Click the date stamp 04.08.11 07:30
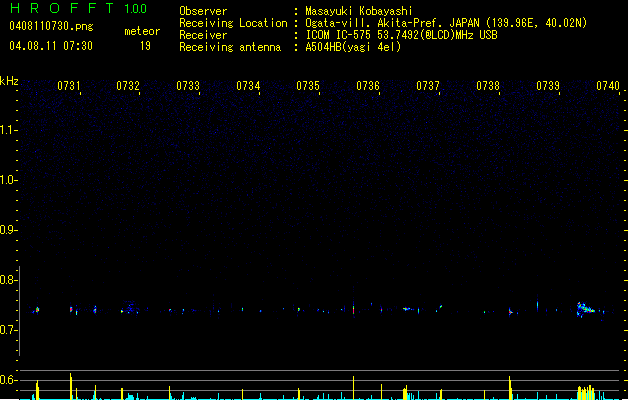Image resolution: width=629 pixels, height=400 pixels. pos(51,46)
